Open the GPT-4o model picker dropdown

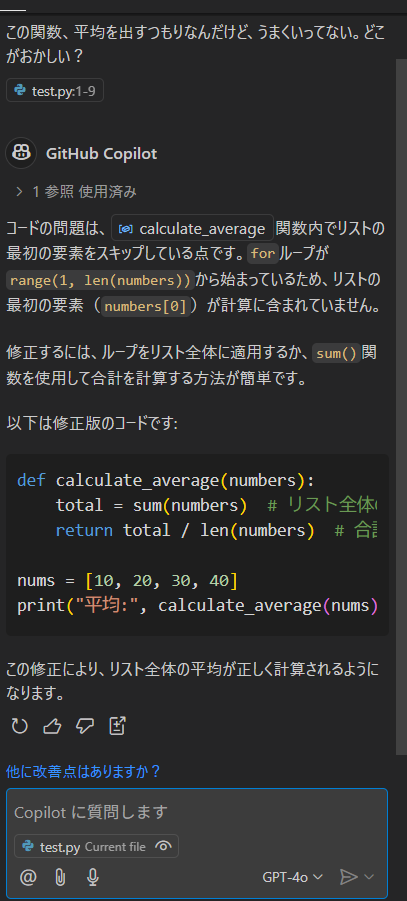(x=293, y=877)
